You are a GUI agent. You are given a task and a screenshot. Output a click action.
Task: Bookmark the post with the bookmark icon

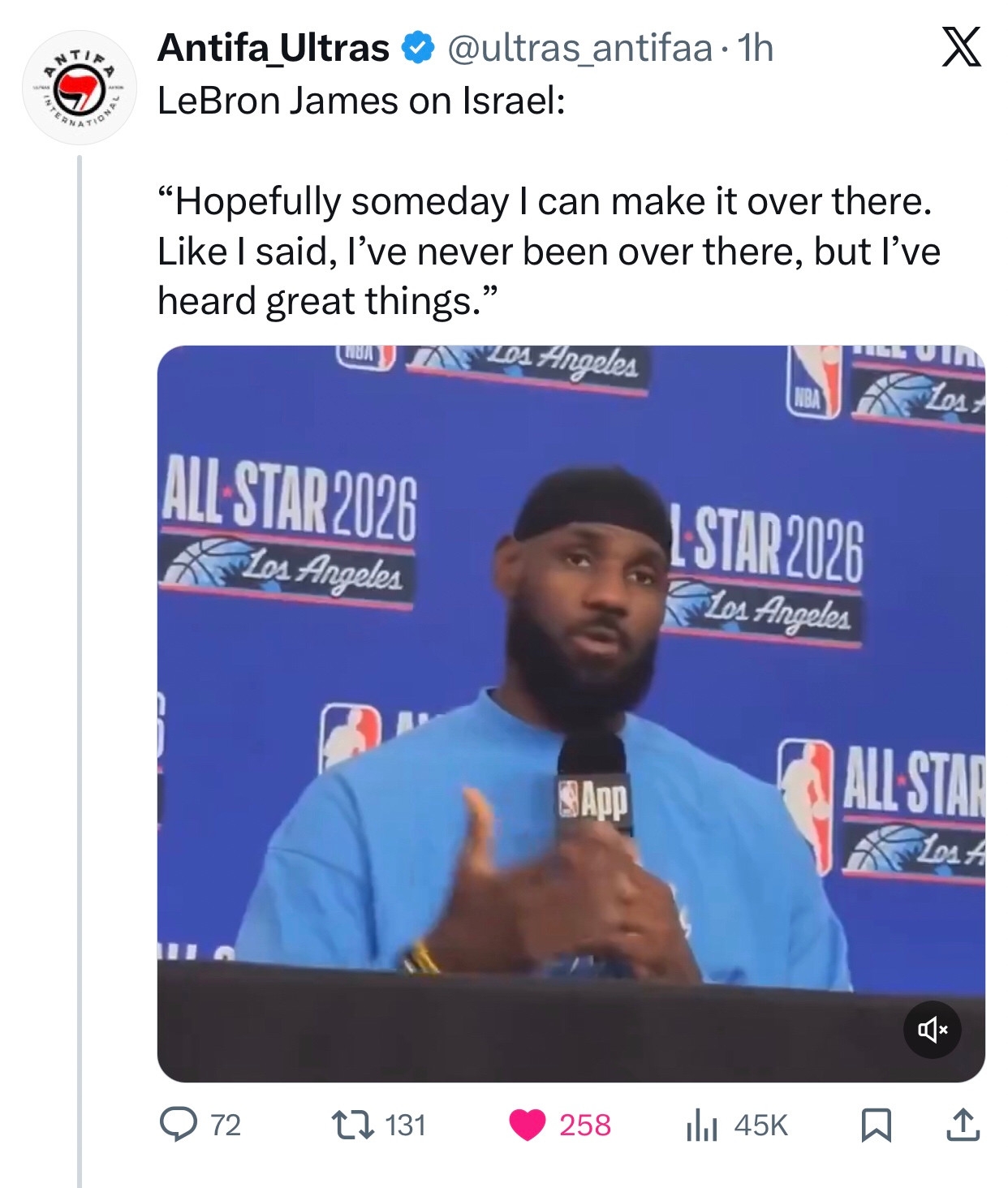pos(877,1125)
